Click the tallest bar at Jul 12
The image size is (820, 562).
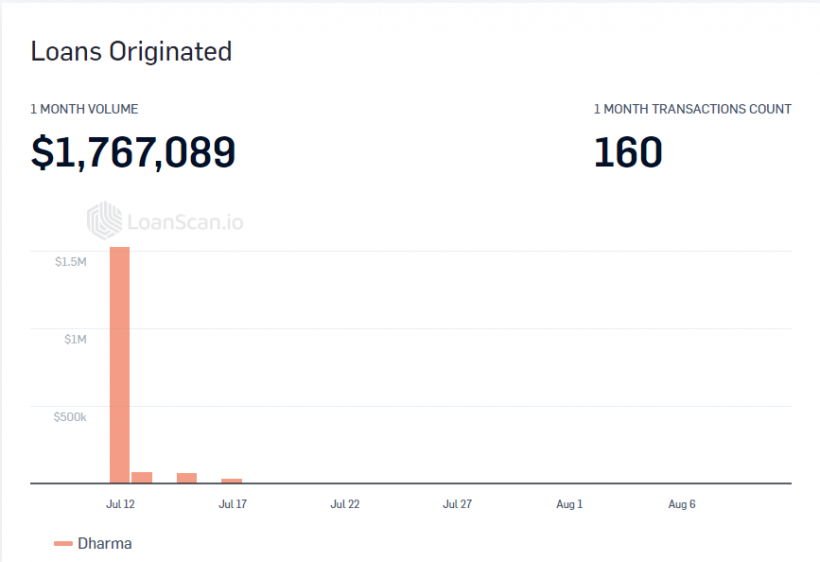(120, 365)
